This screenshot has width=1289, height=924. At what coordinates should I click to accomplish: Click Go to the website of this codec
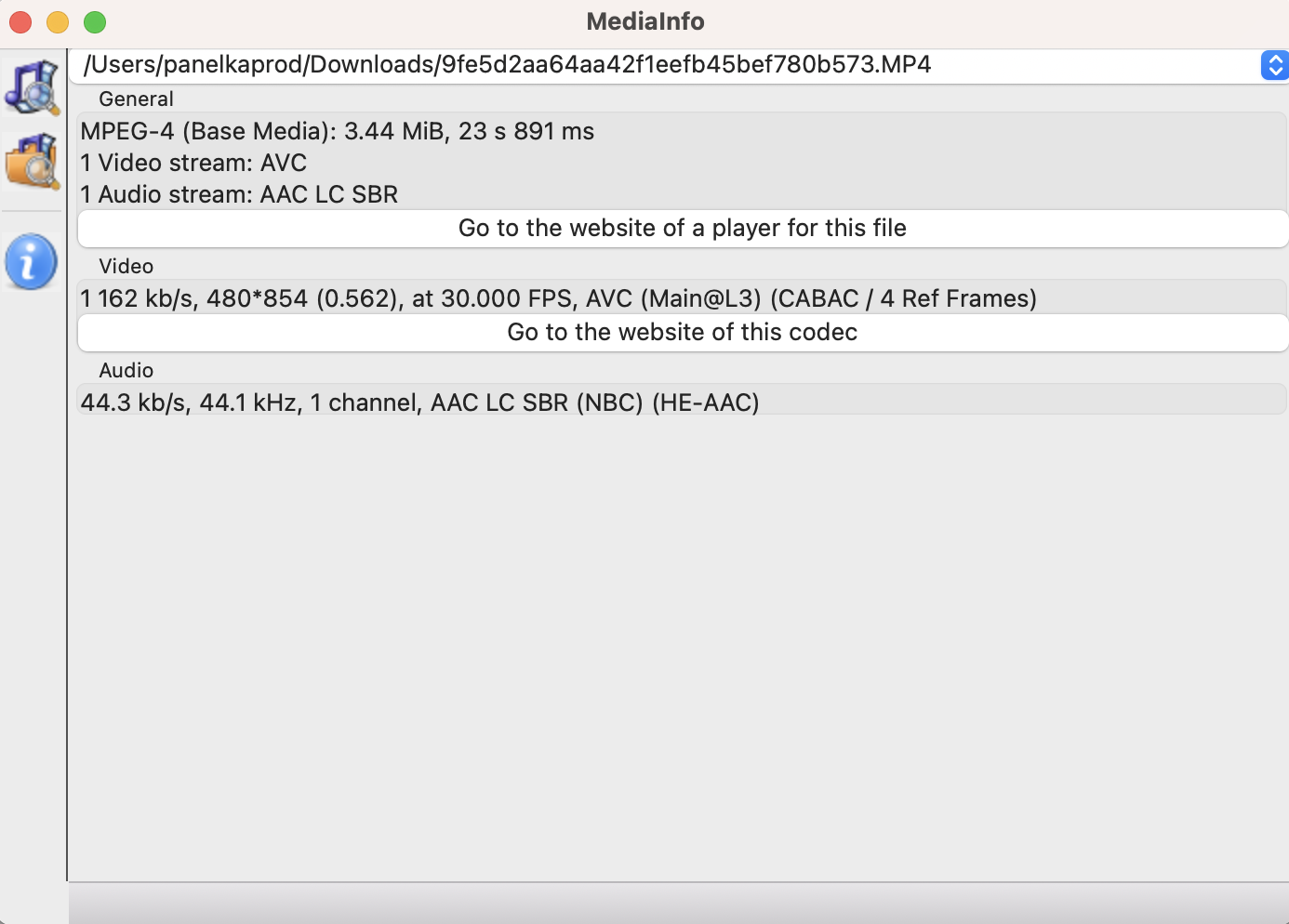tap(683, 333)
